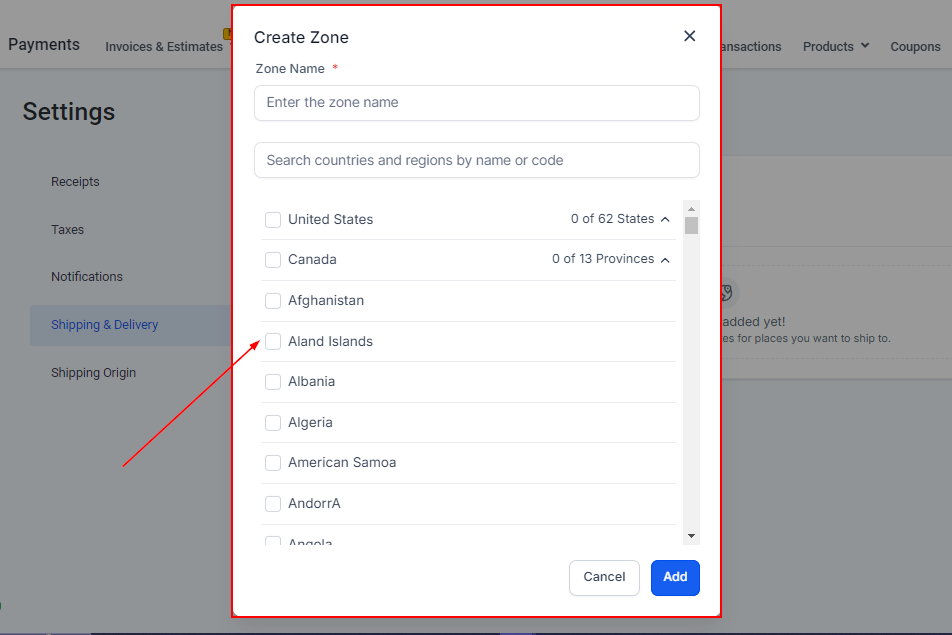The width and height of the screenshot is (952, 635).
Task: Open the Products dropdown menu
Action: [836, 46]
